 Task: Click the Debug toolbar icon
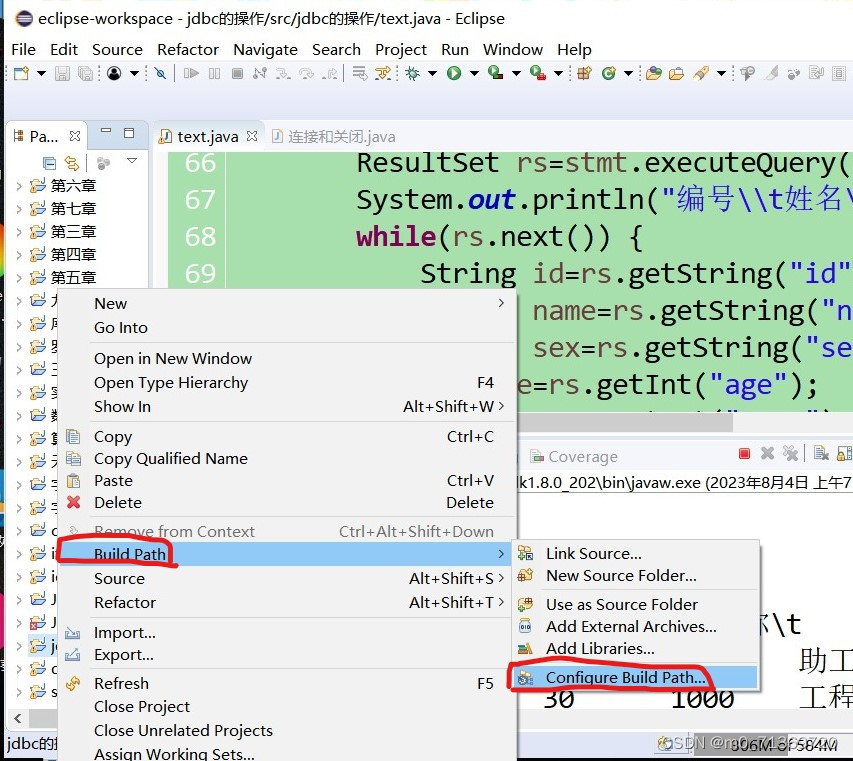coord(412,73)
